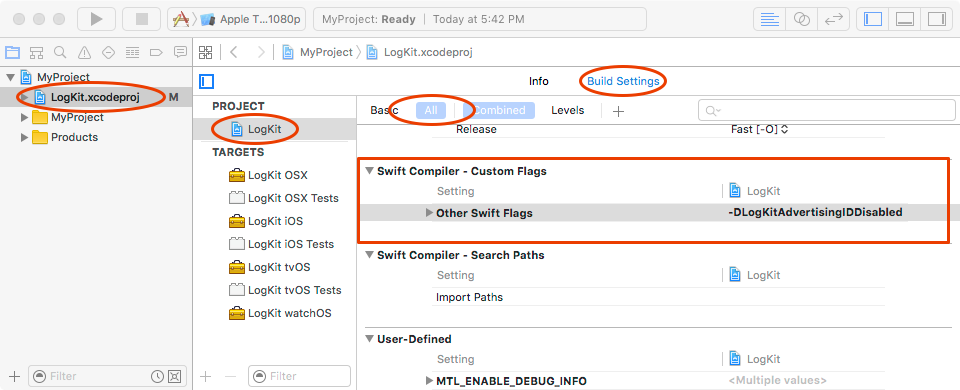
Task: Hide the project and targets list
Action: [206, 81]
